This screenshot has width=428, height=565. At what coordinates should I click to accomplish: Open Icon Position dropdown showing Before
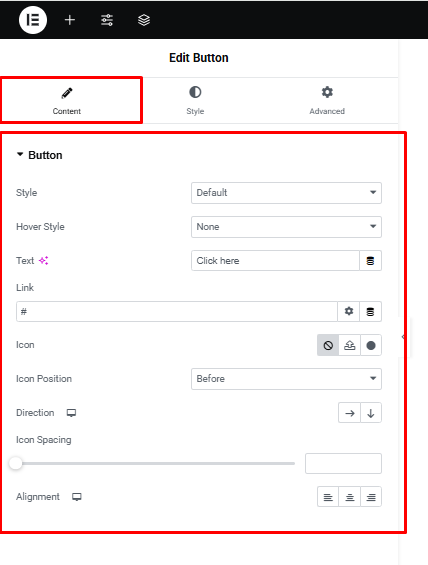coord(286,379)
